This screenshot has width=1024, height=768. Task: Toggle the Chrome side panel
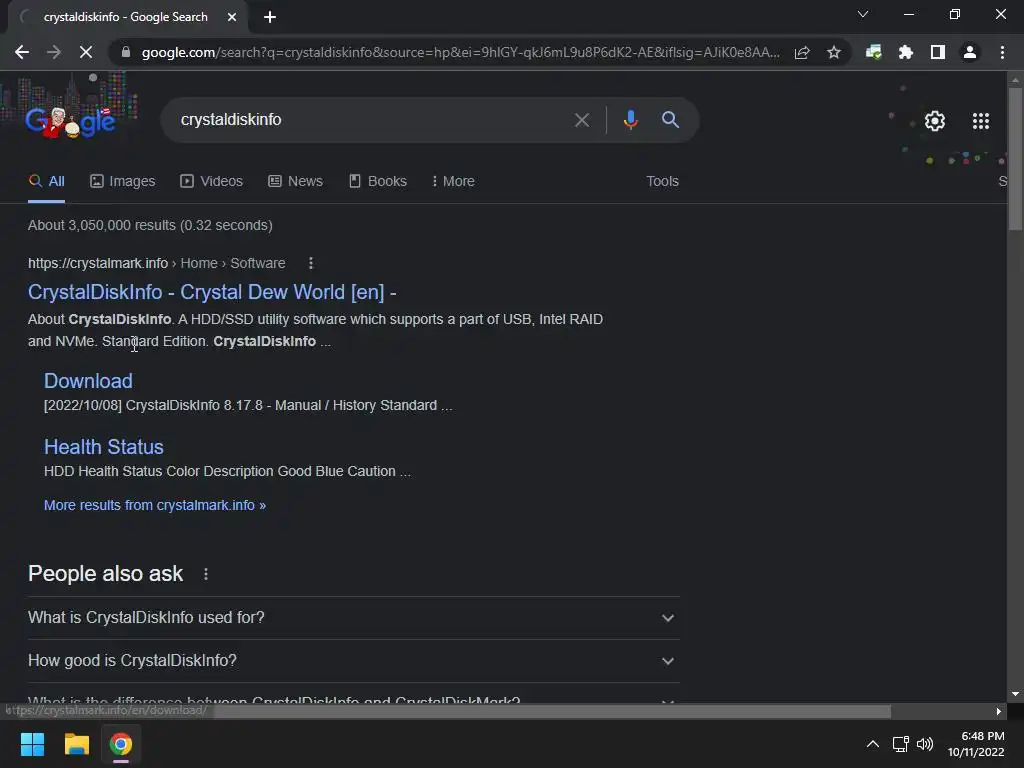938,52
